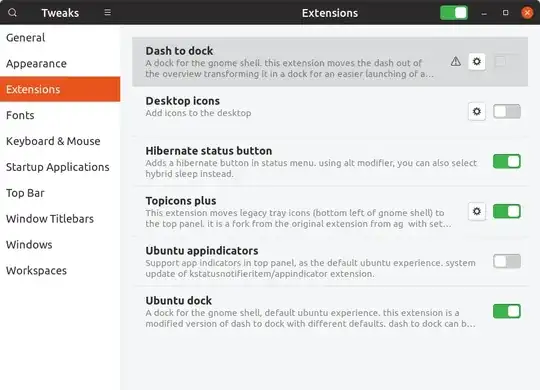Enable the Desktop icons extension
The height and width of the screenshot is (390, 540).
[x=507, y=112]
